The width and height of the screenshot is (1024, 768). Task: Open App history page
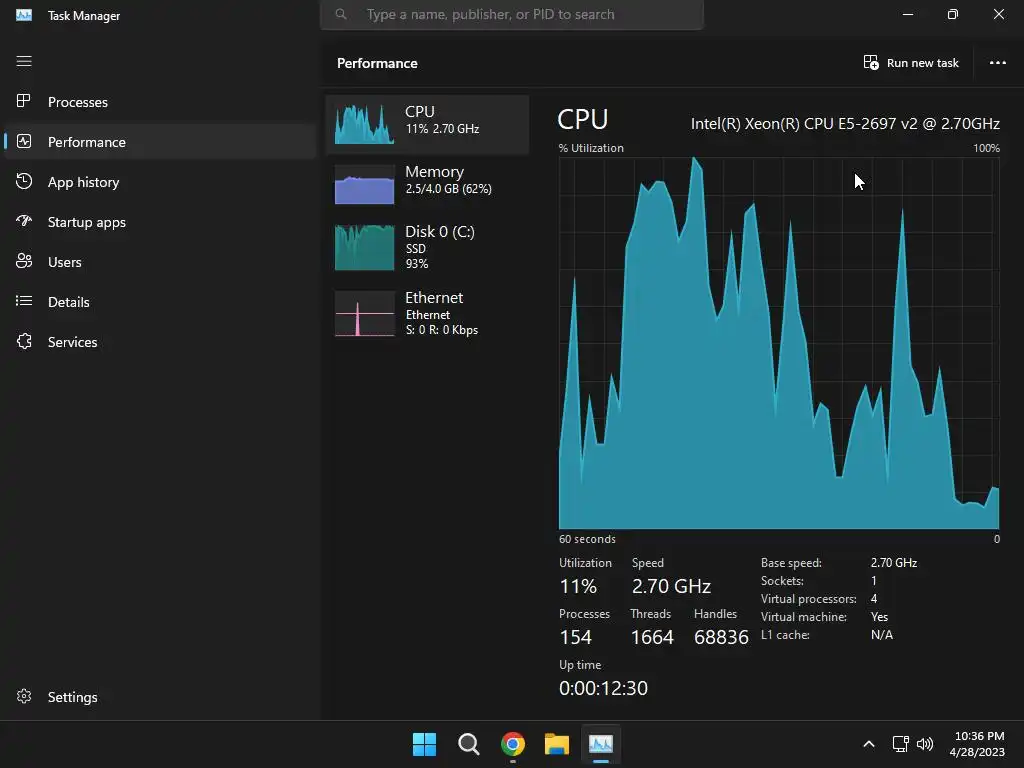pos(84,182)
